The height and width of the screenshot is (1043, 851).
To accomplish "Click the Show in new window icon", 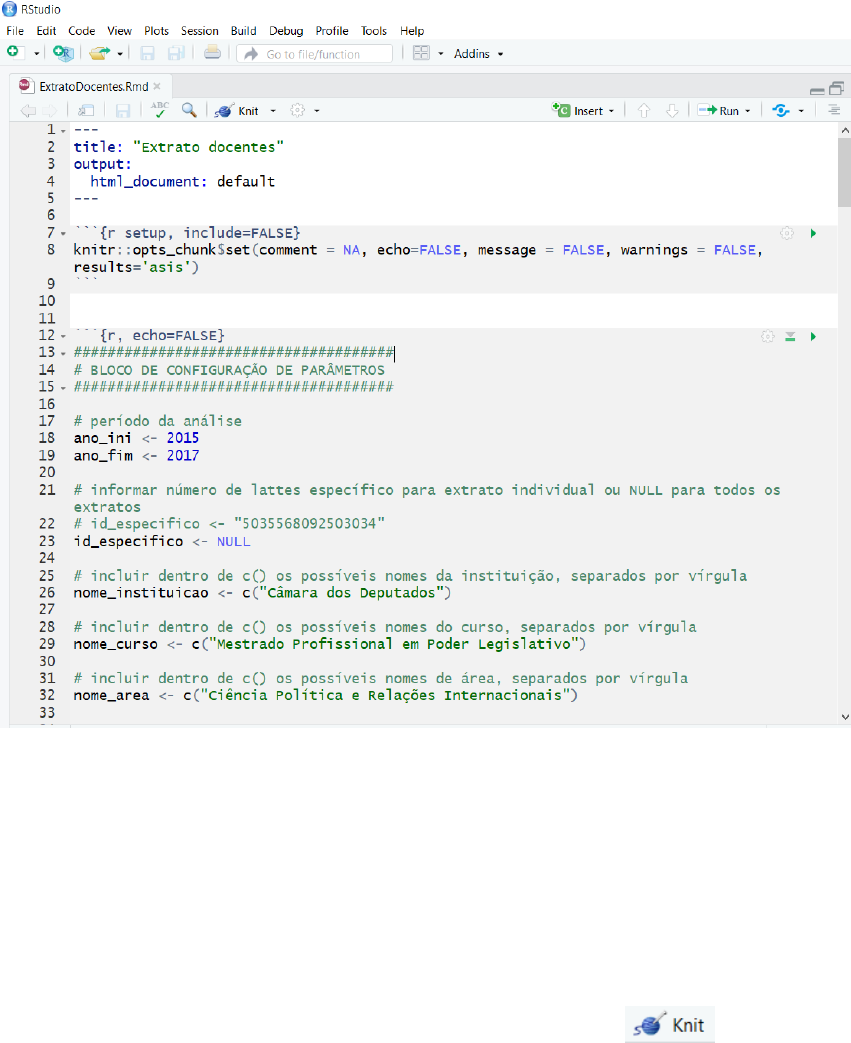I will pos(86,110).
